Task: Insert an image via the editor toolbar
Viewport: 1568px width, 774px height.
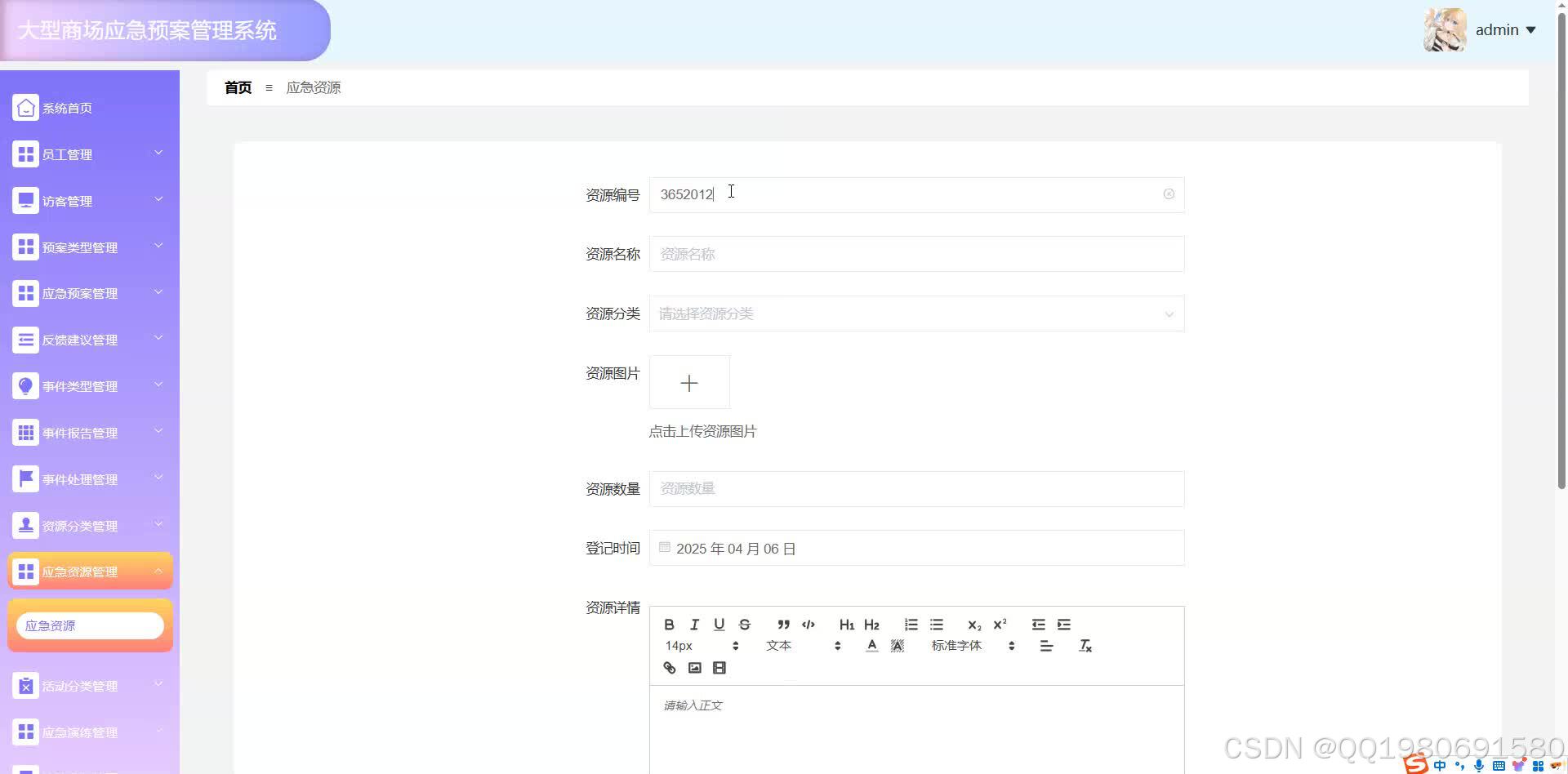Action: coord(694,668)
